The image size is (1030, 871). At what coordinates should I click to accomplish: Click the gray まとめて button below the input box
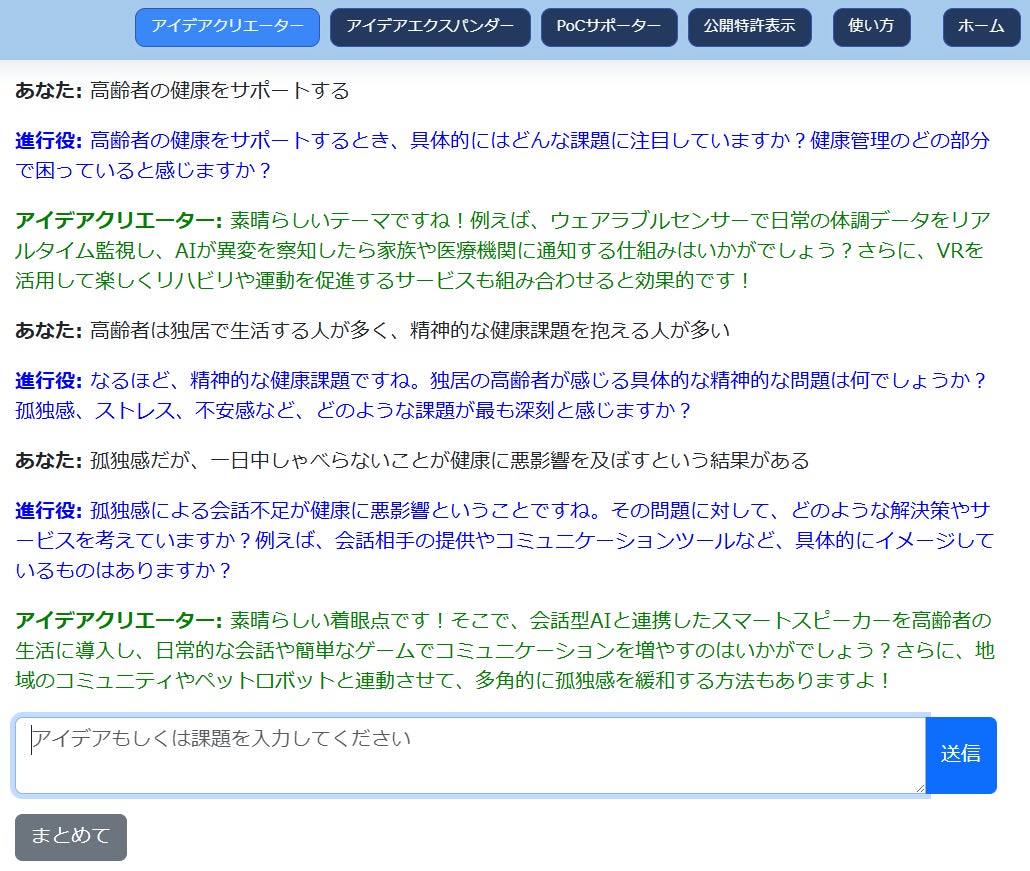coord(70,838)
